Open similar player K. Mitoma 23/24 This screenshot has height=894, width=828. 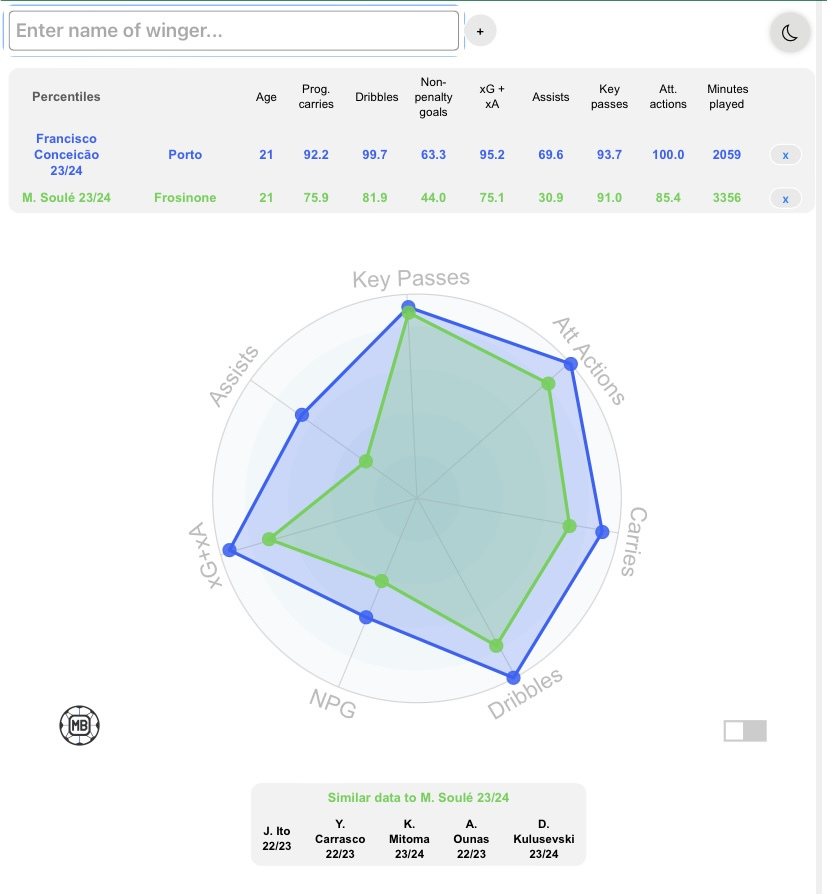pyautogui.click(x=409, y=839)
